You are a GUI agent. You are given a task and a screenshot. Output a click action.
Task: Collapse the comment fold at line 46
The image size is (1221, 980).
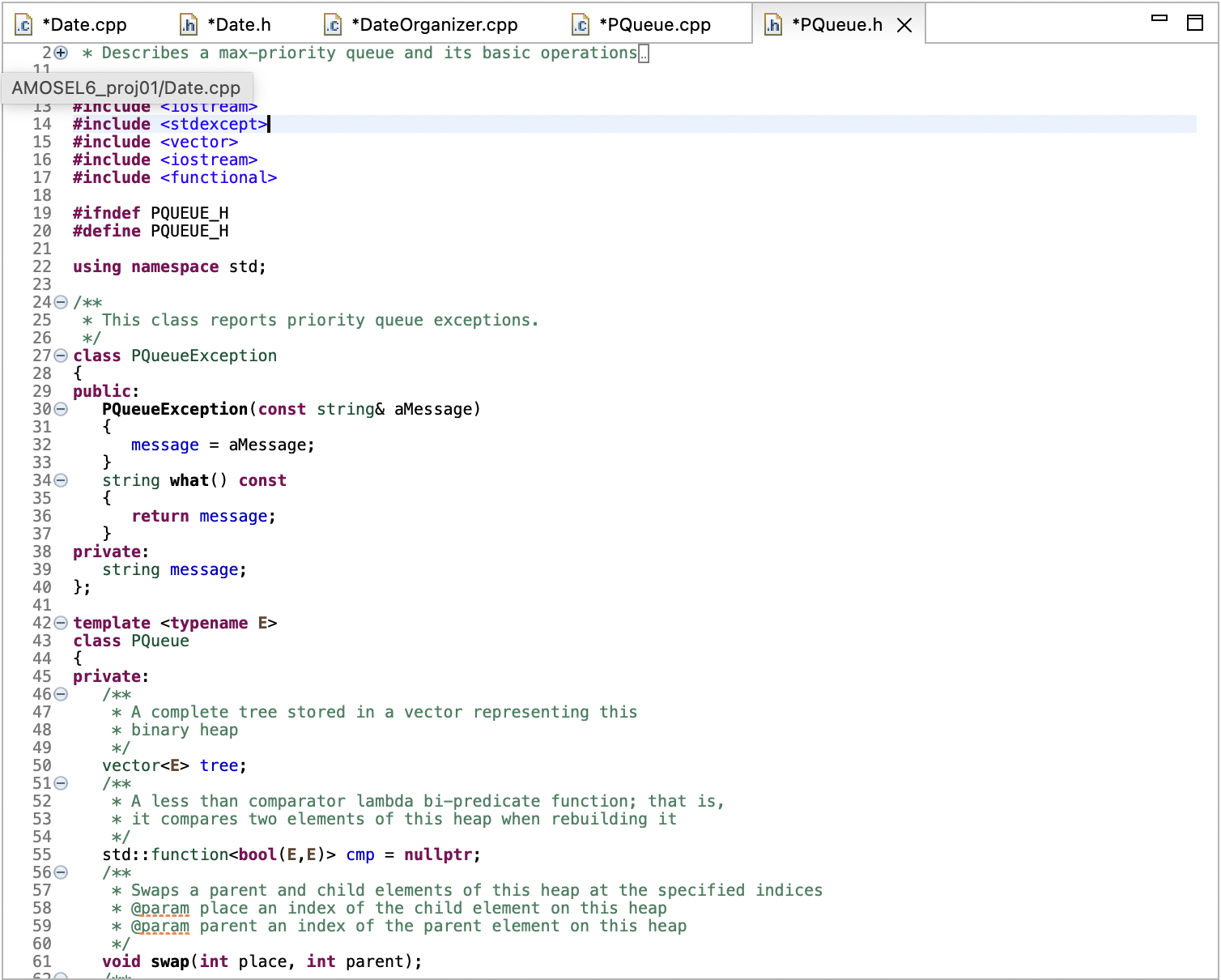(61, 694)
